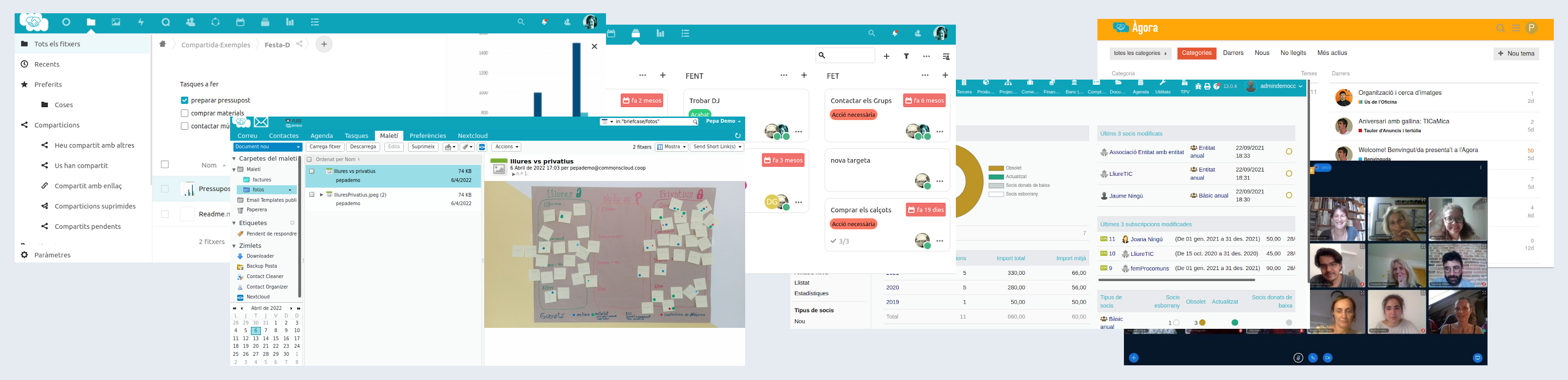Tick lliures vs privatius checkbox in Zimbra list
The image size is (1568, 380).
(312, 171)
